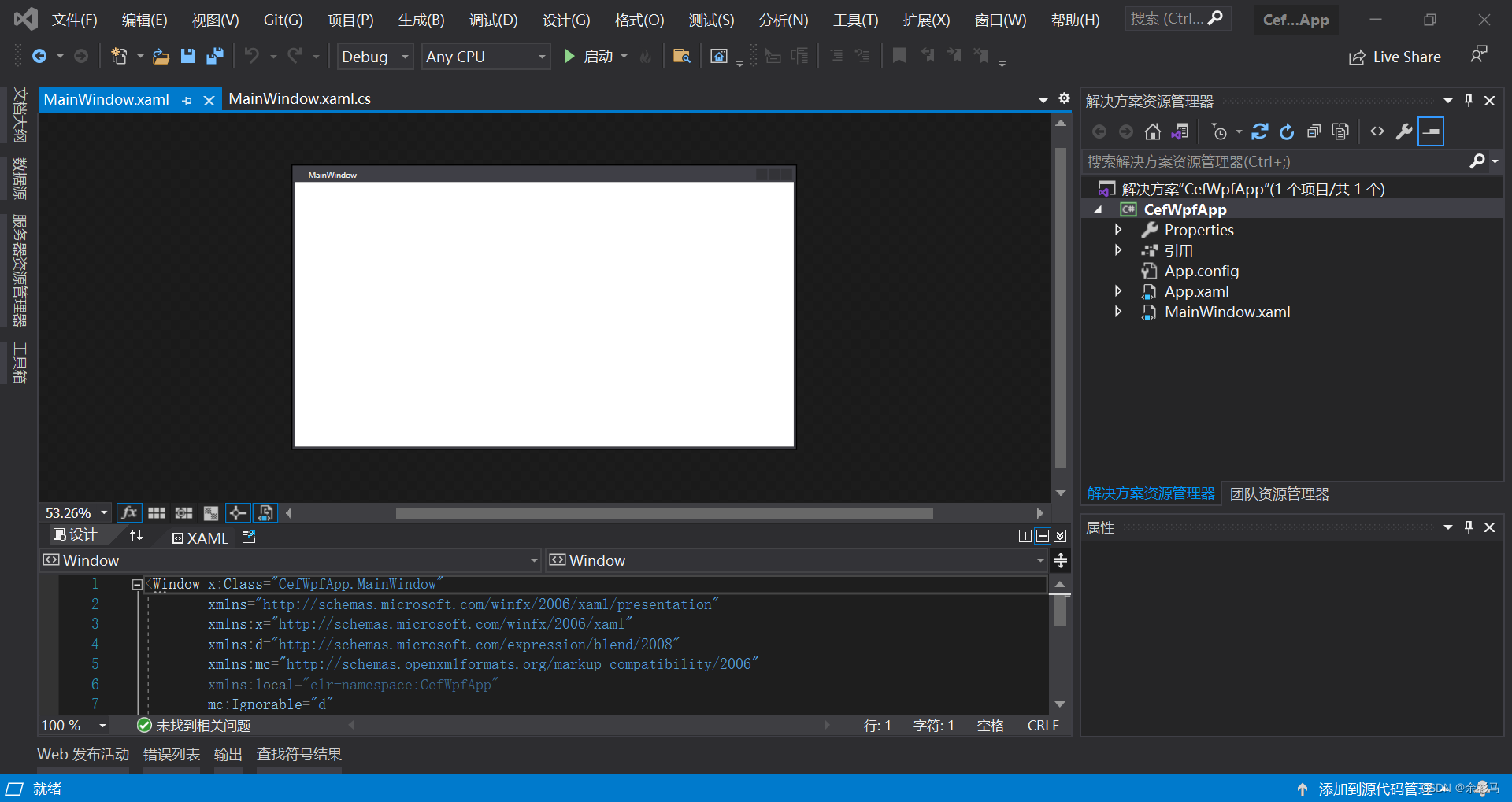This screenshot has width=1512, height=802.
Task: Click the Navigate Backward arrow icon
Action: point(41,56)
